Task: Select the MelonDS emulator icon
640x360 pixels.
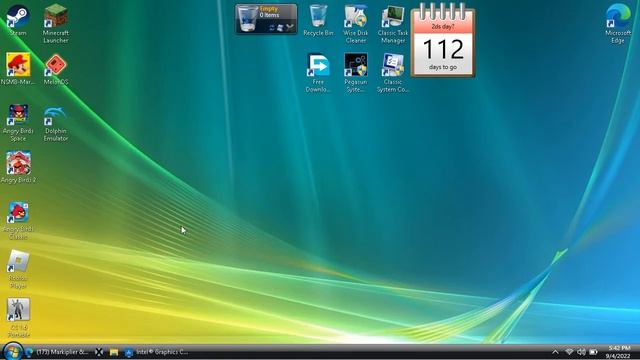Action: click(x=56, y=69)
